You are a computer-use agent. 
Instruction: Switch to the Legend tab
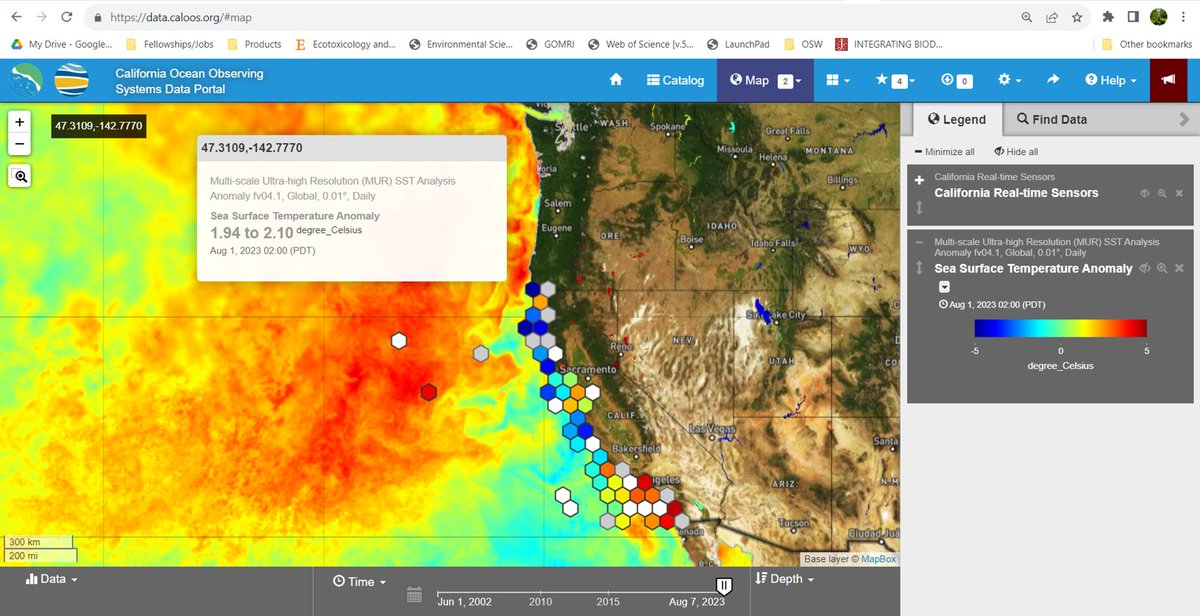[956, 119]
